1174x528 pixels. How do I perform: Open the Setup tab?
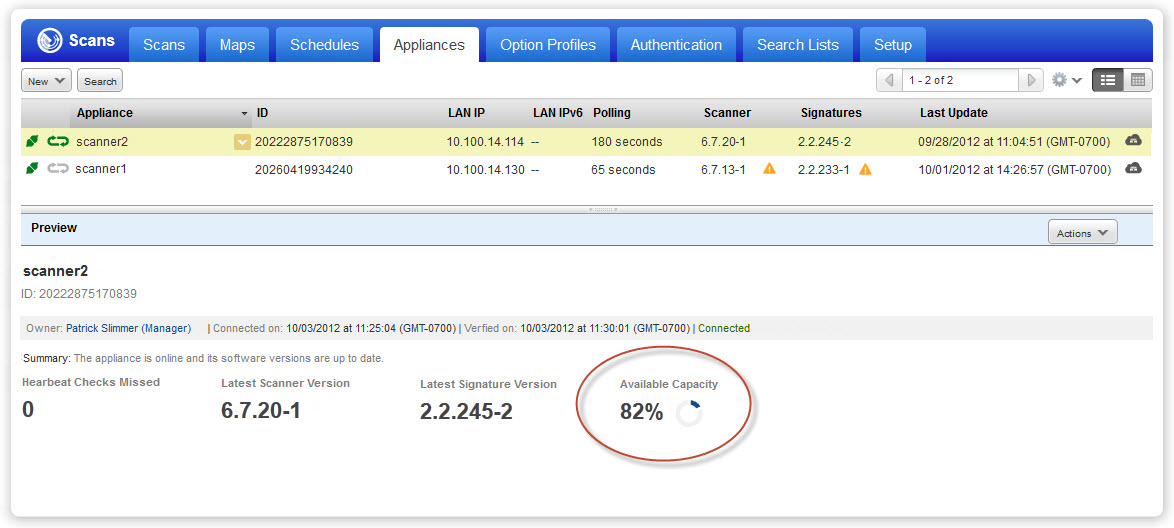[x=892, y=45]
